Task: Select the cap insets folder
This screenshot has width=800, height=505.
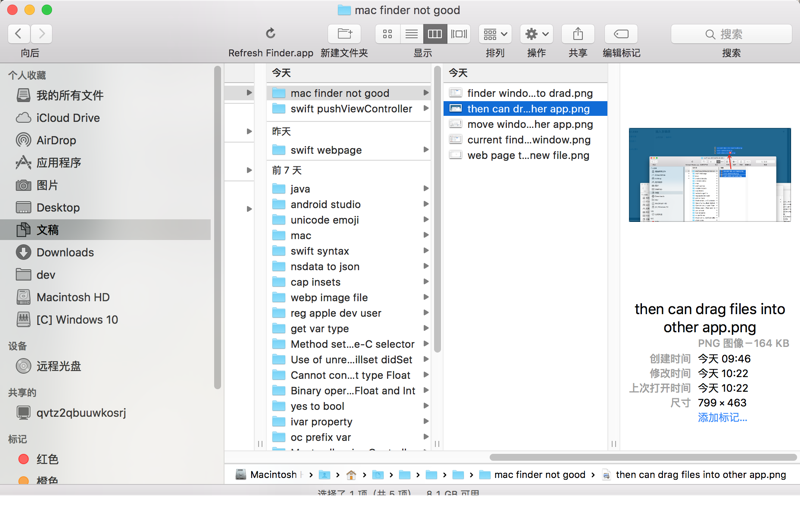Action: click(349, 282)
